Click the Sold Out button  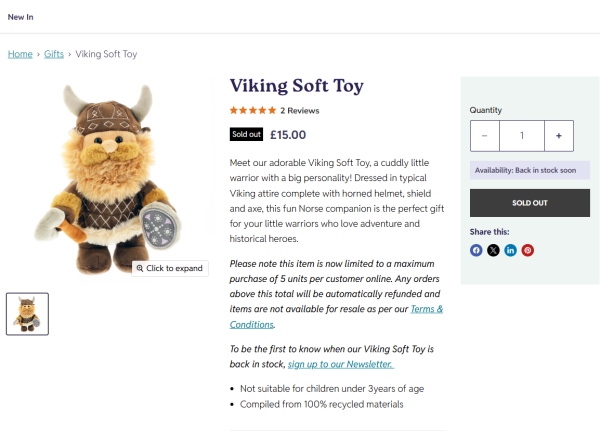tap(530, 203)
